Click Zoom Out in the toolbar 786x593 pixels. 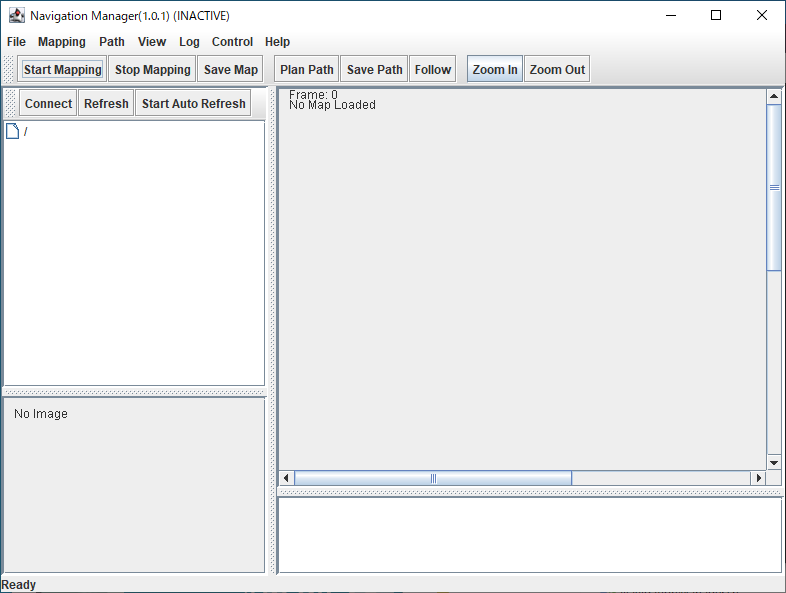557,70
